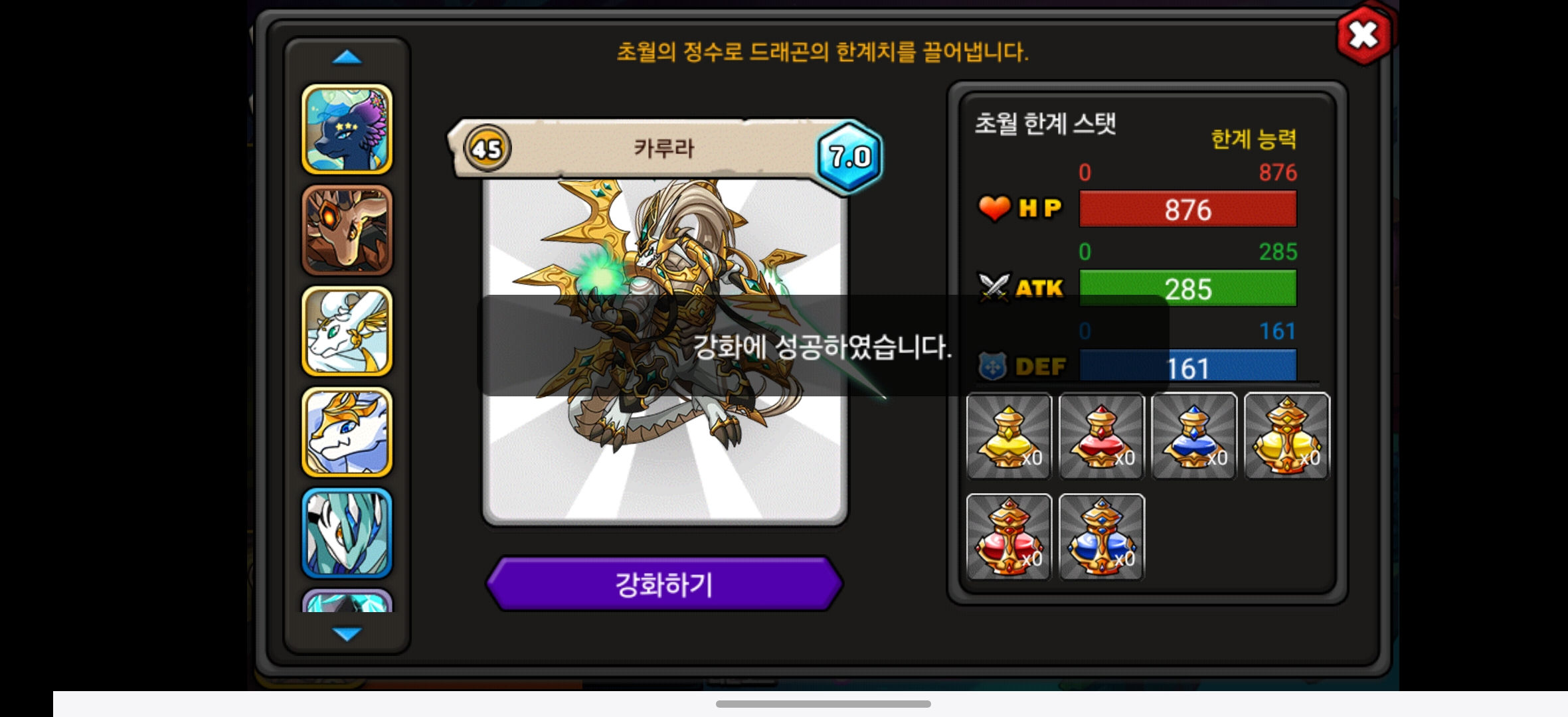Click the down arrow below dragon list
1568x717 pixels.
(x=347, y=633)
